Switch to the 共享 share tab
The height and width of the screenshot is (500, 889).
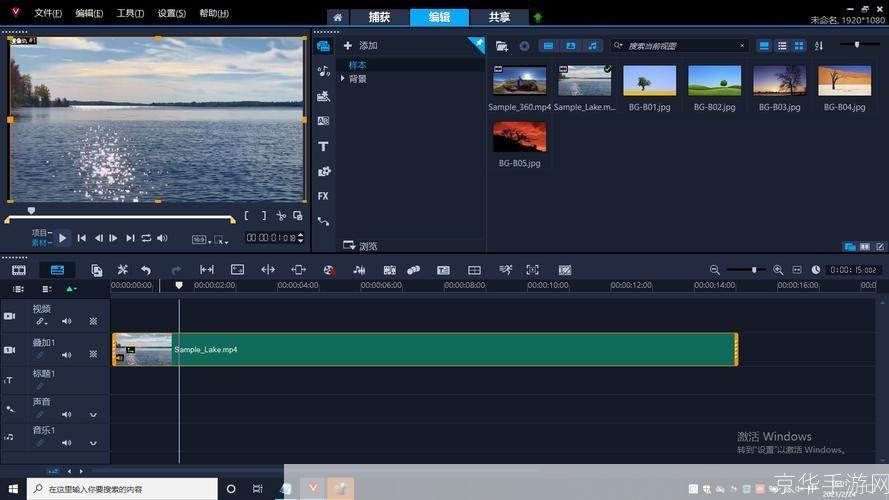point(499,17)
